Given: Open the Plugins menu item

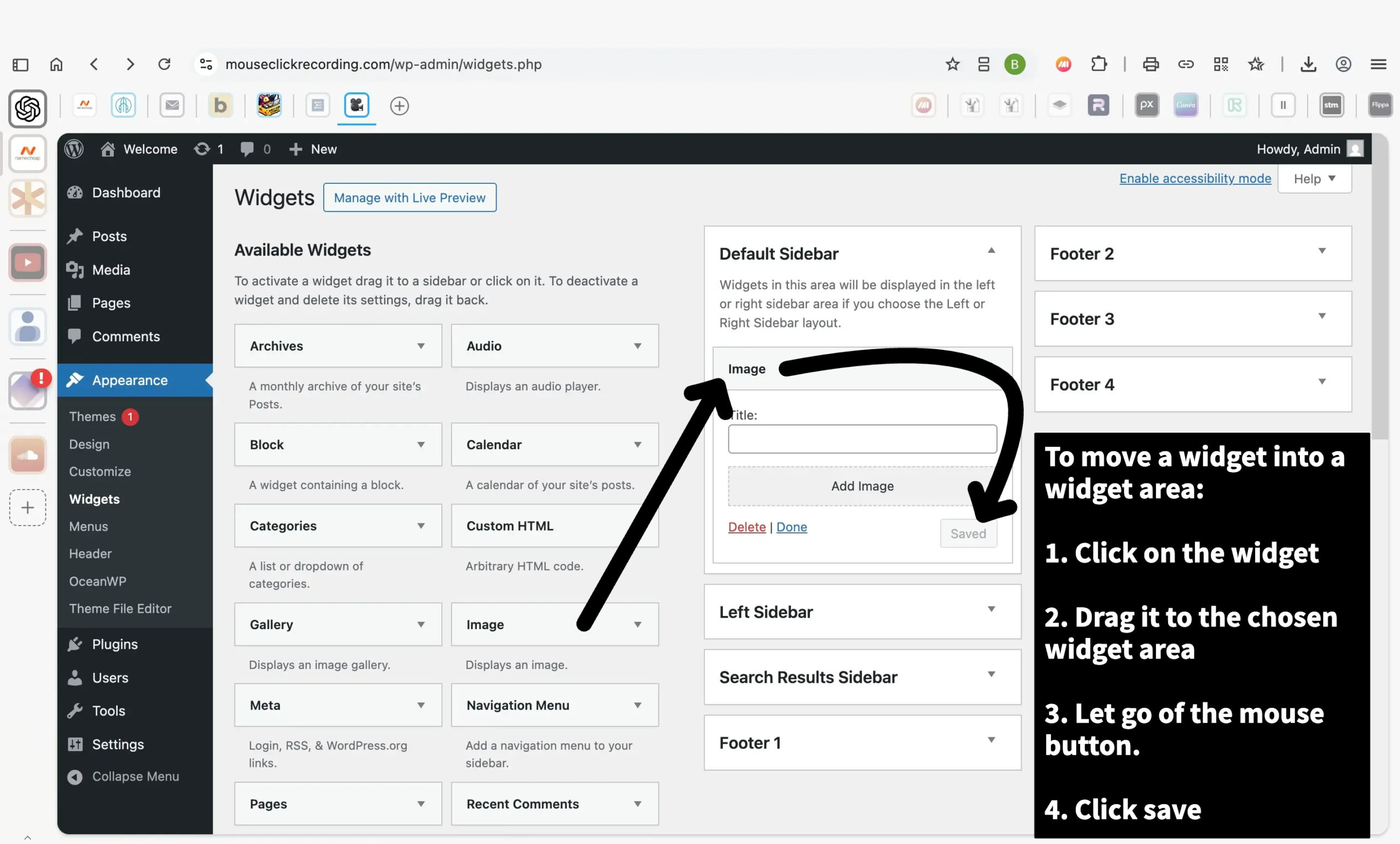Looking at the screenshot, I should coord(115,644).
